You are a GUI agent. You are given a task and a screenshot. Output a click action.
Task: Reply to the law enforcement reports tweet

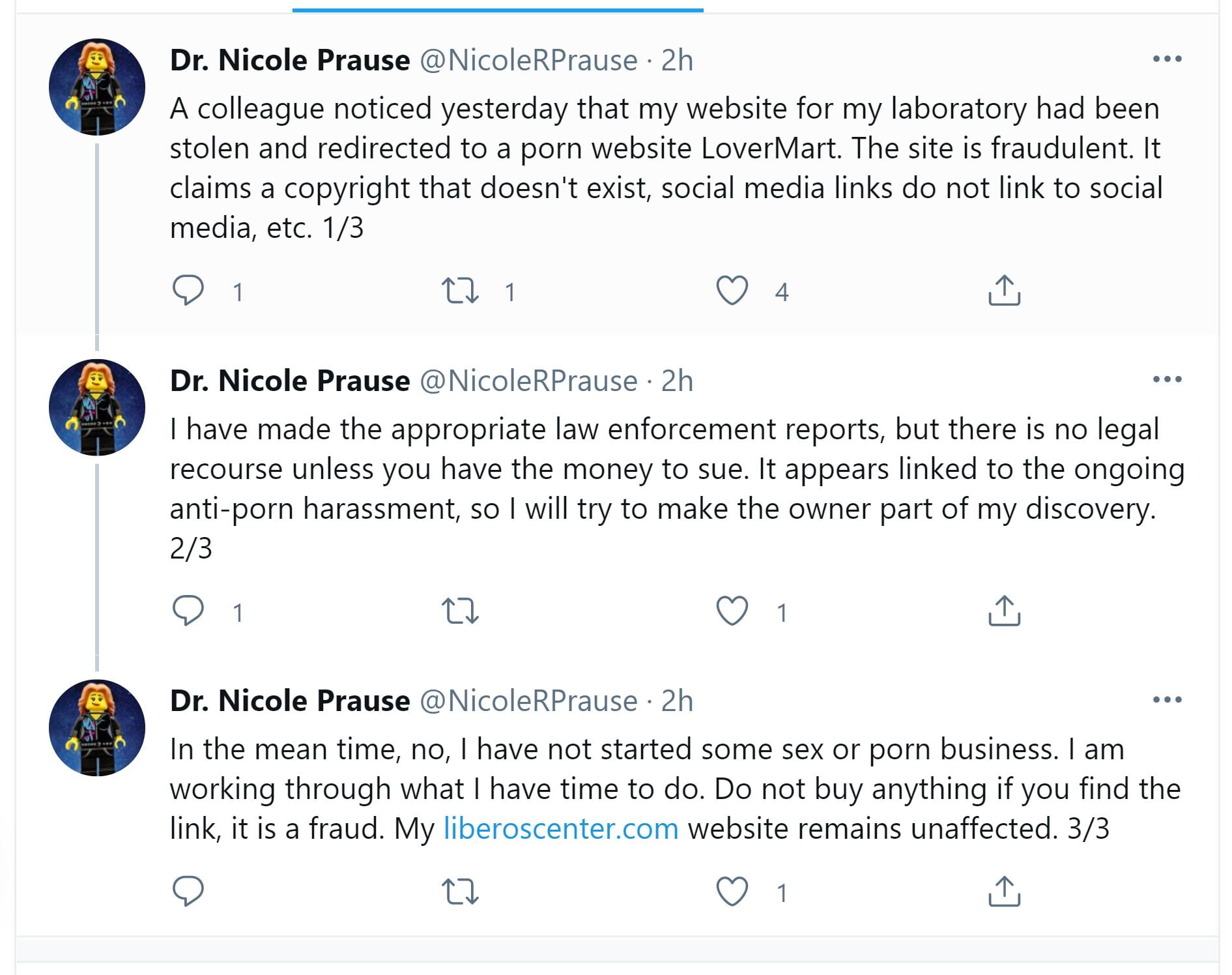pos(188,611)
